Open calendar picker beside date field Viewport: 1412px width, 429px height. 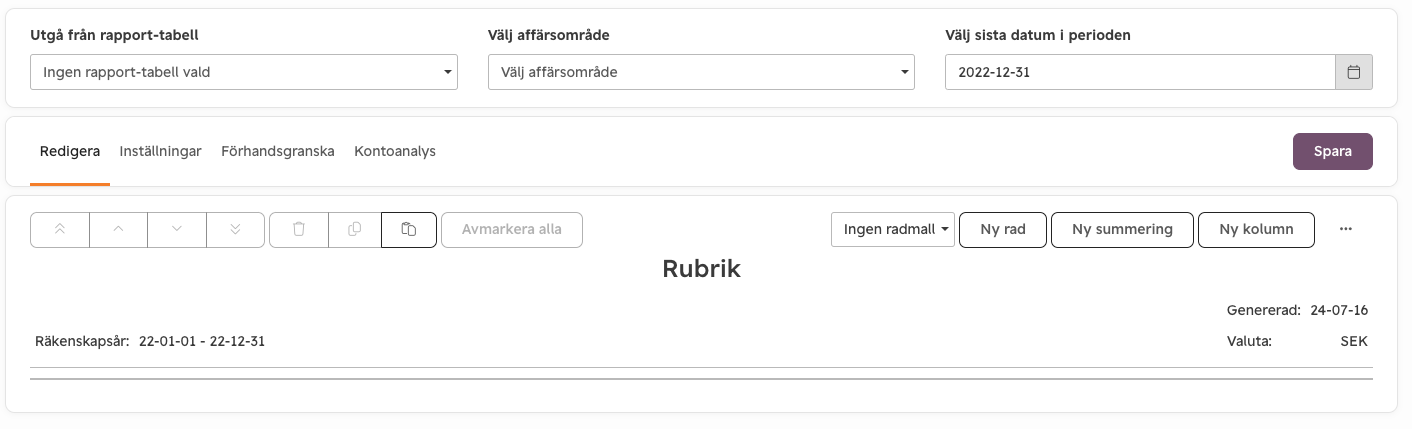click(x=1354, y=72)
